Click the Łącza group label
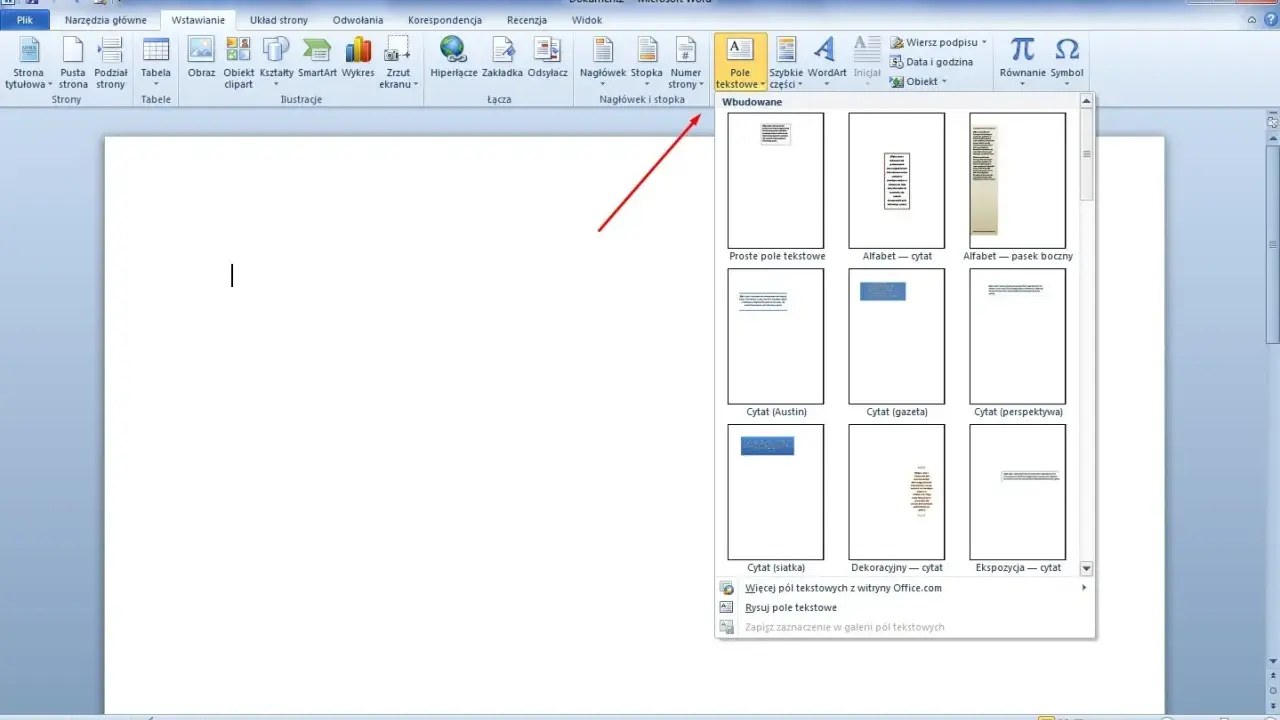 coord(499,100)
